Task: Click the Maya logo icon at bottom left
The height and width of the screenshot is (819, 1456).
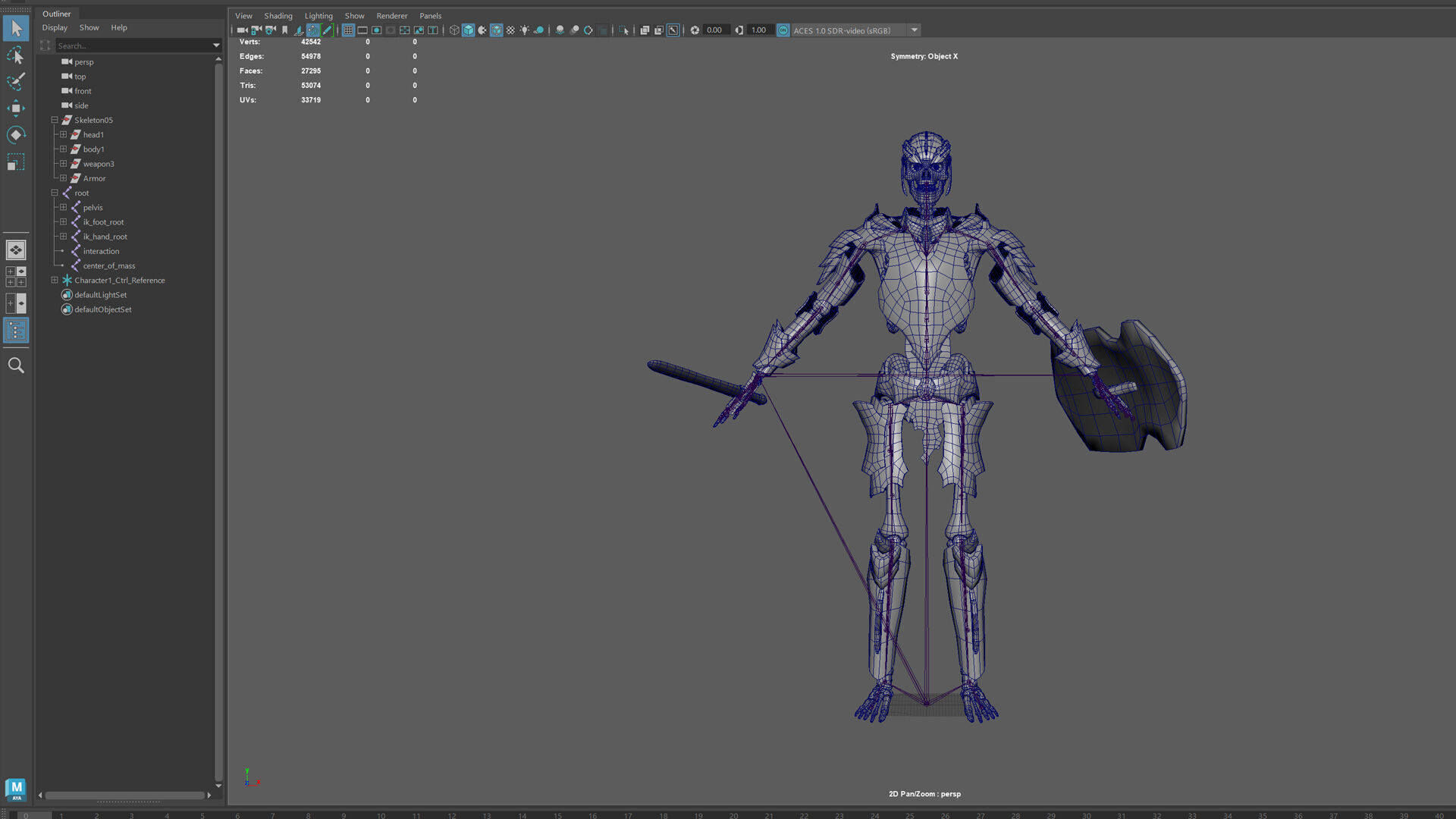Action: click(x=16, y=789)
